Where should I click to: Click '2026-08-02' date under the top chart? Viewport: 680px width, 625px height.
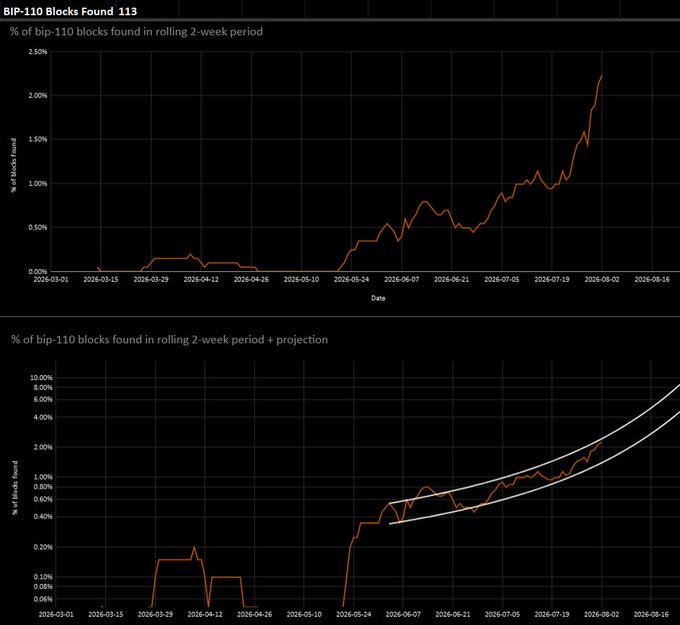tap(602, 279)
